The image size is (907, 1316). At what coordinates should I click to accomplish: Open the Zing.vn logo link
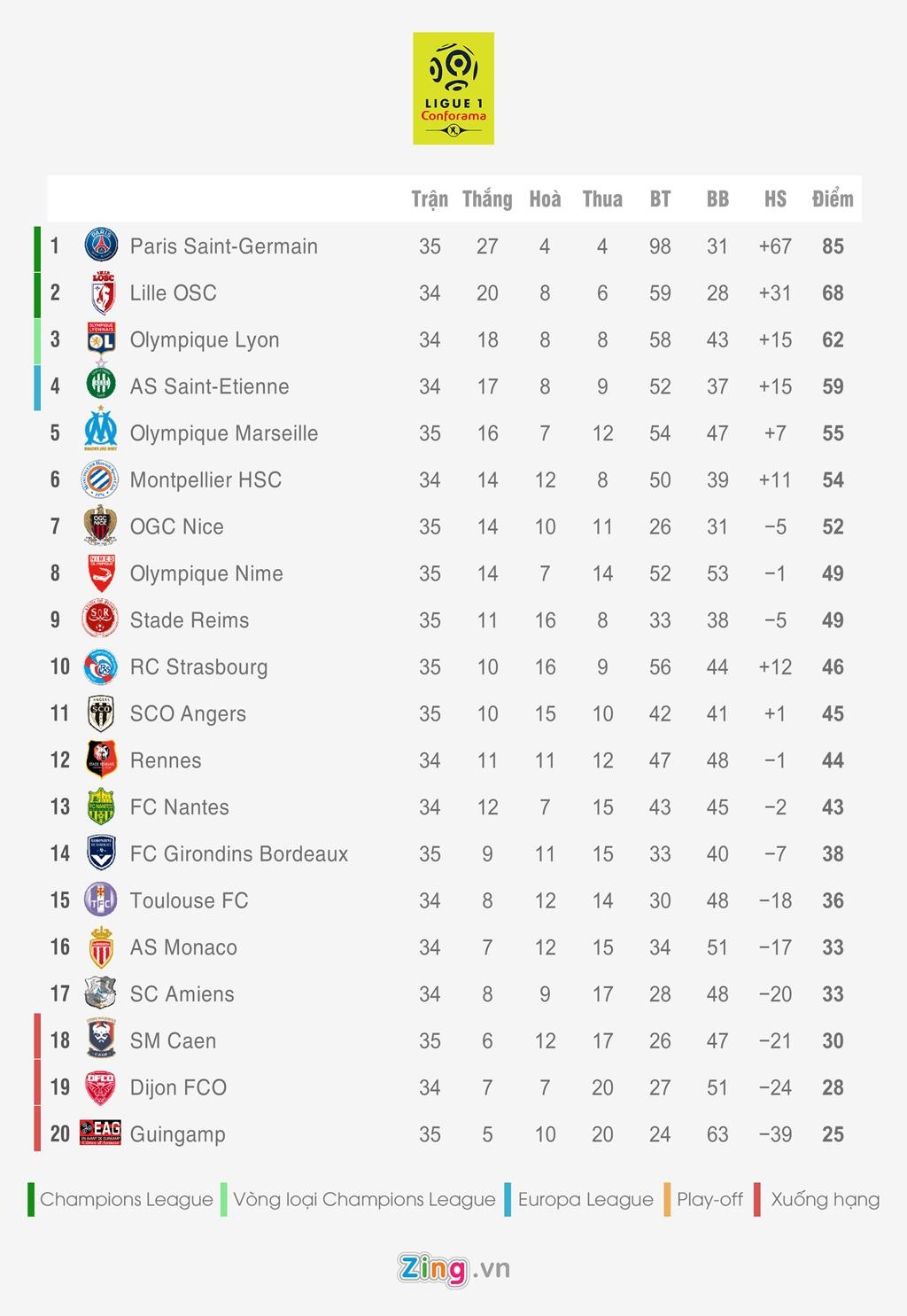click(453, 1269)
